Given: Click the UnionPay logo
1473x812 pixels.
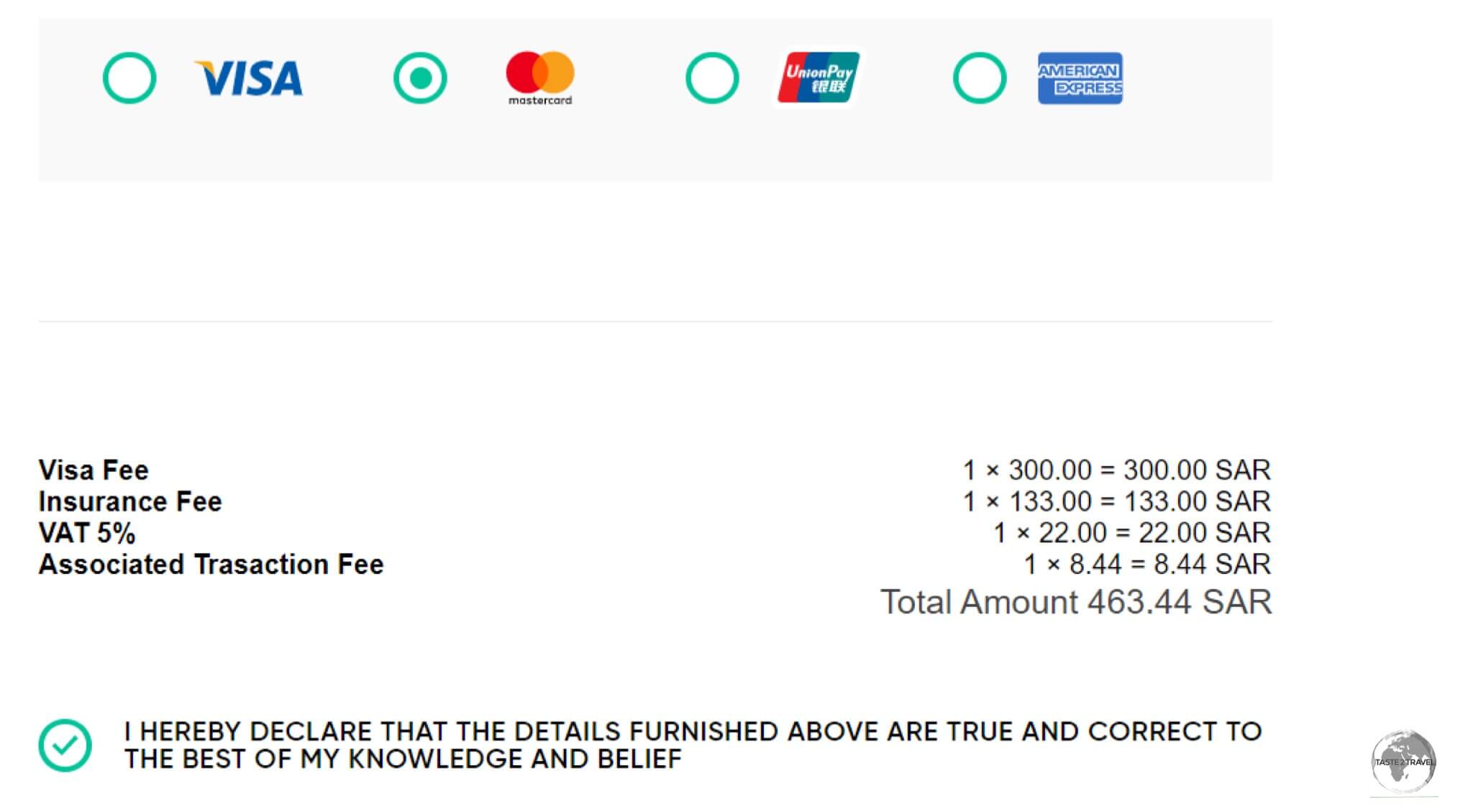Looking at the screenshot, I should pos(818,77).
